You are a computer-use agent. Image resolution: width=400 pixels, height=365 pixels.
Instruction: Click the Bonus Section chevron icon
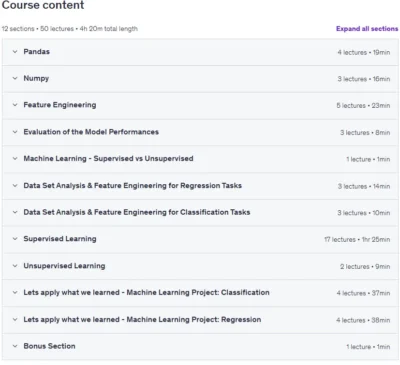click(x=15, y=346)
